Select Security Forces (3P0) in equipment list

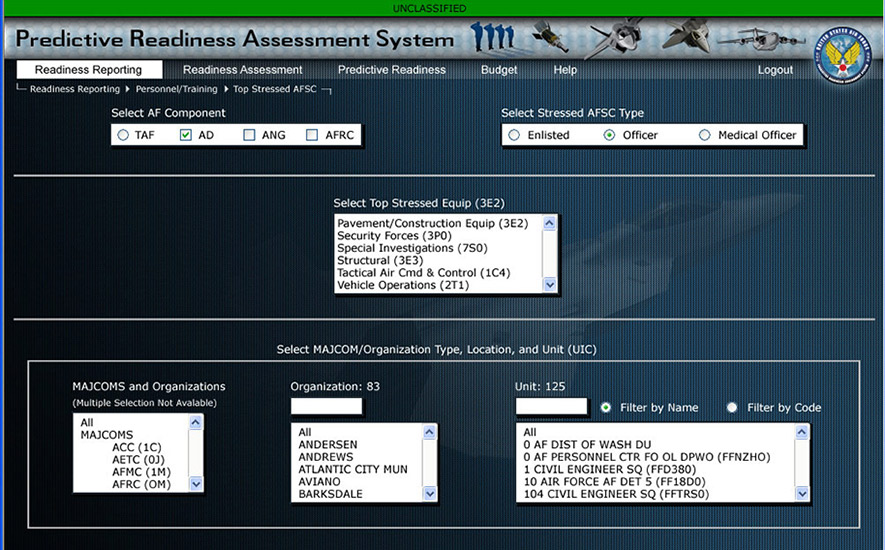click(390, 235)
